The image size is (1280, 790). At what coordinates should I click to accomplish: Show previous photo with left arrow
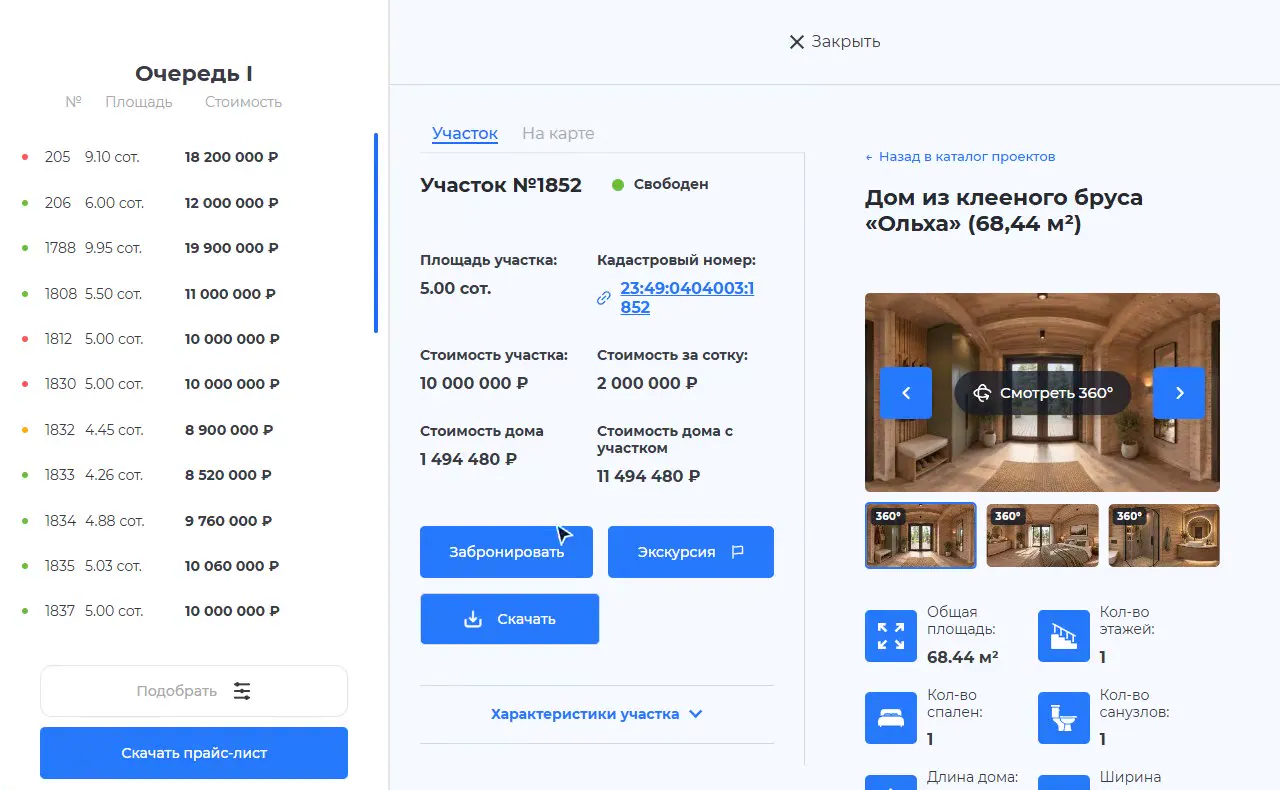click(x=906, y=393)
